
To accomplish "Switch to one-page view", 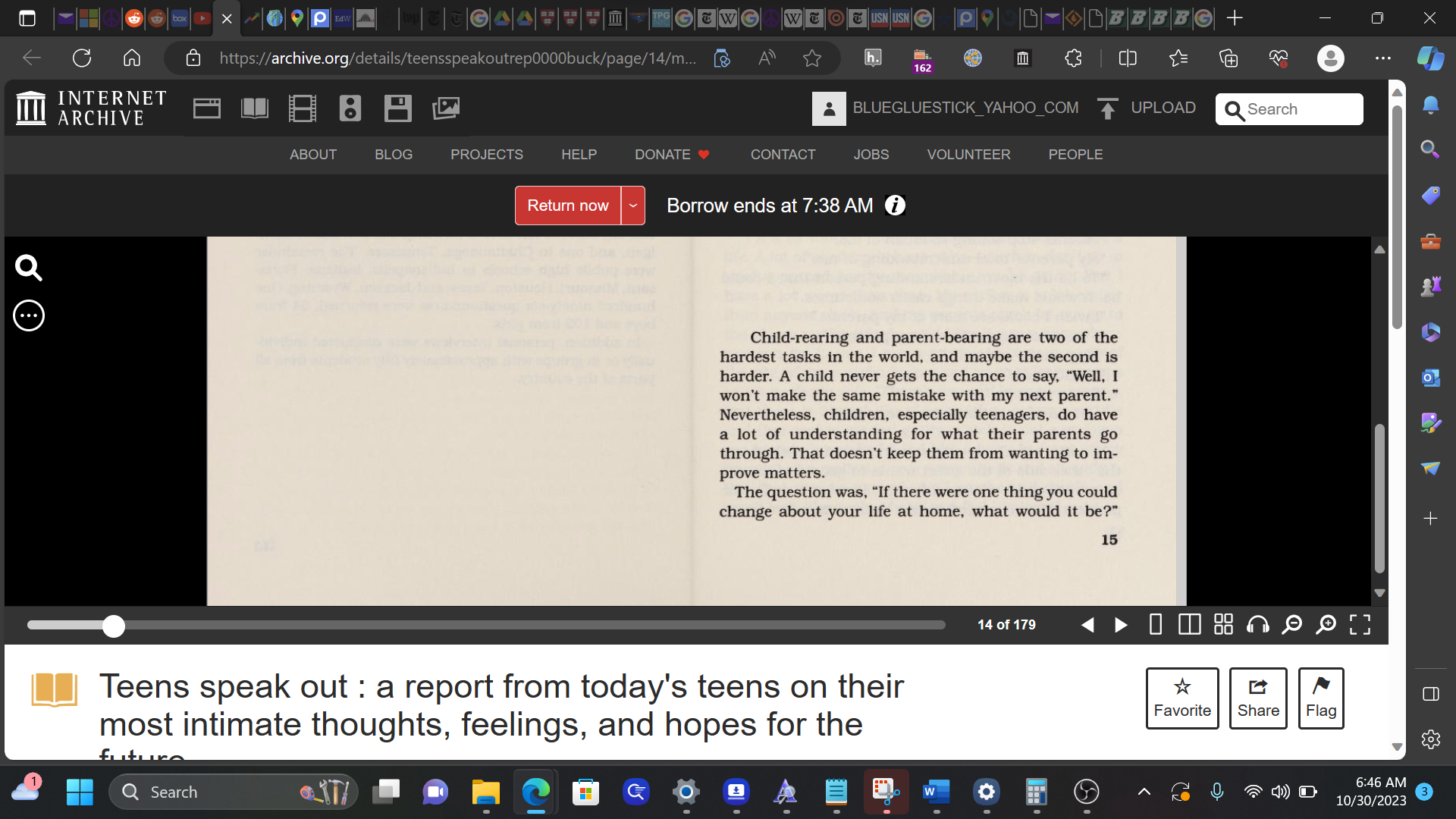I will (x=1155, y=624).
